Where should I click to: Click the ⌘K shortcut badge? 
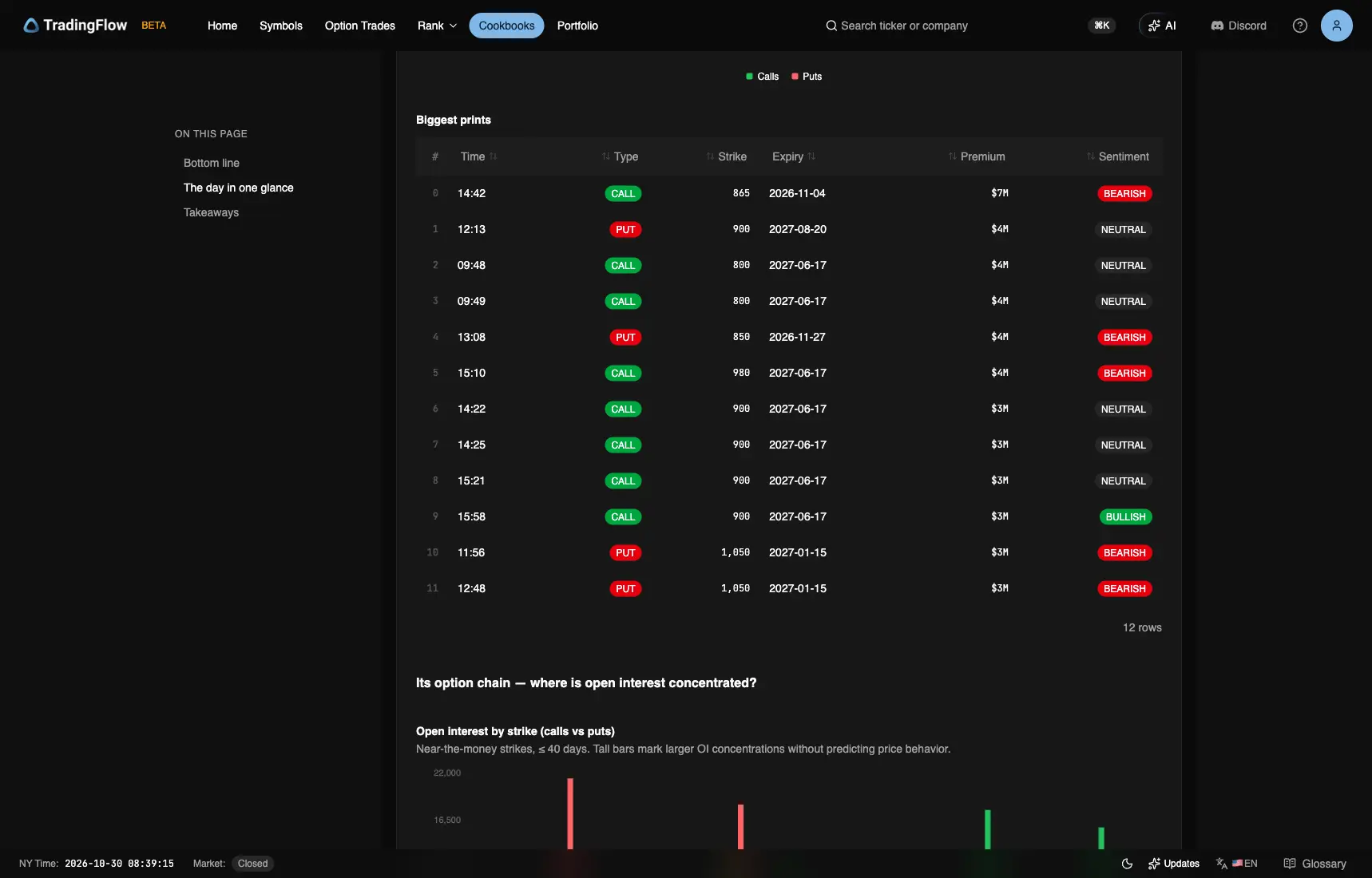(1102, 26)
